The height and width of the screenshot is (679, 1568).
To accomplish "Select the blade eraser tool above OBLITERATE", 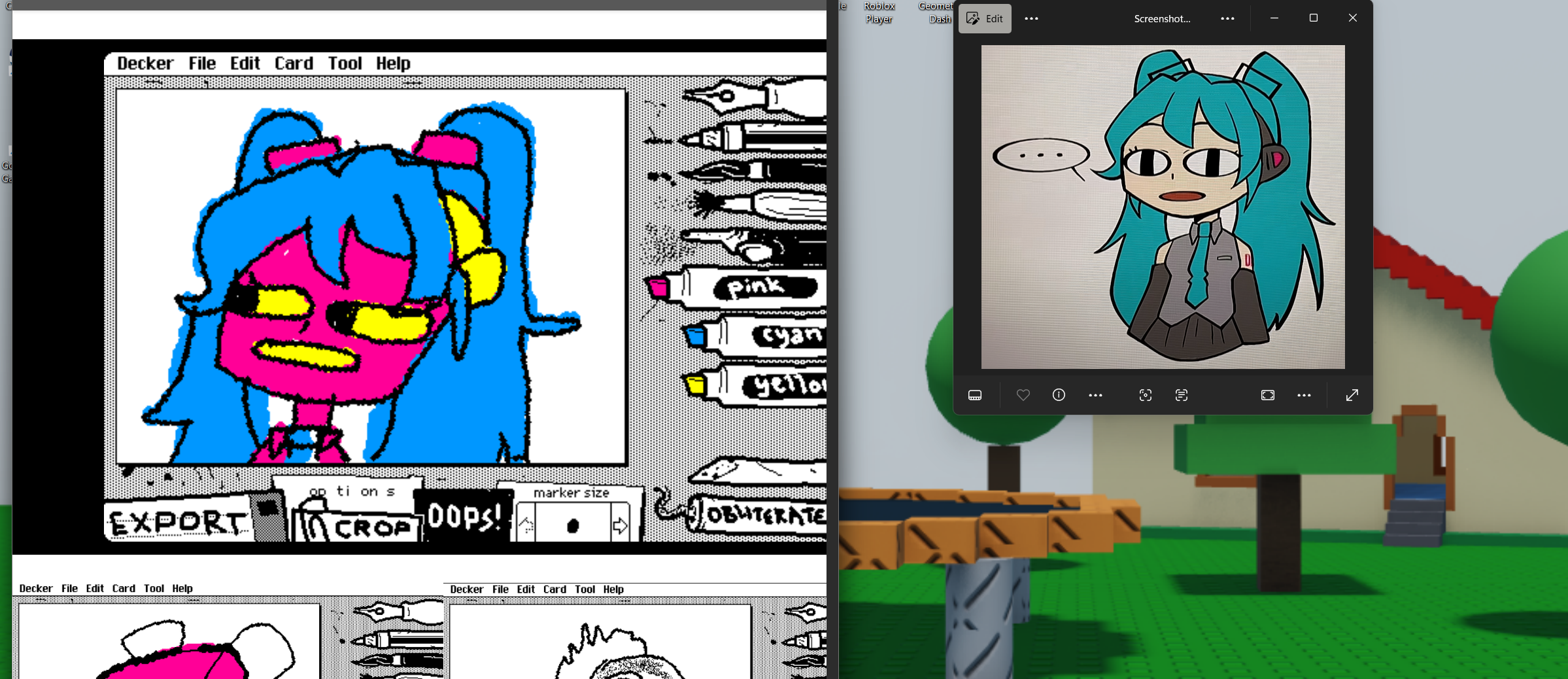I will [758, 471].
